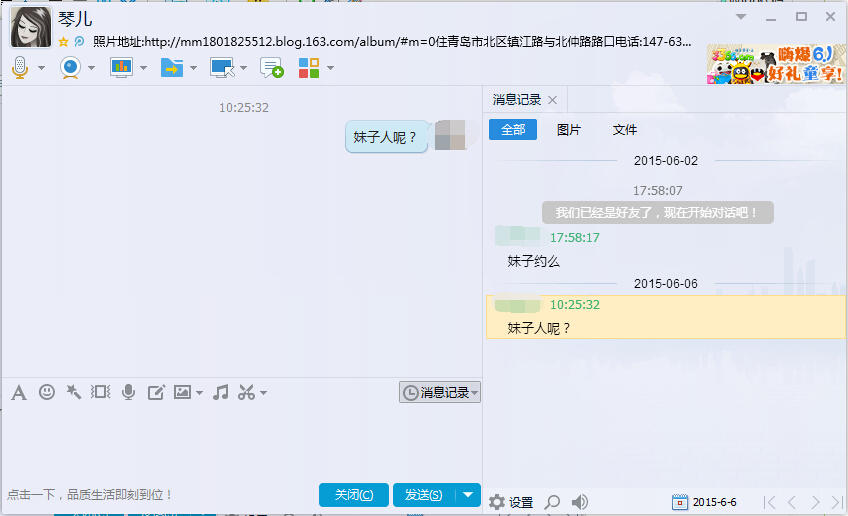Image resolution: width=848 pixels, height=516 pixels.
Task: Go to previous page of message history
Action: pos(792,502)
